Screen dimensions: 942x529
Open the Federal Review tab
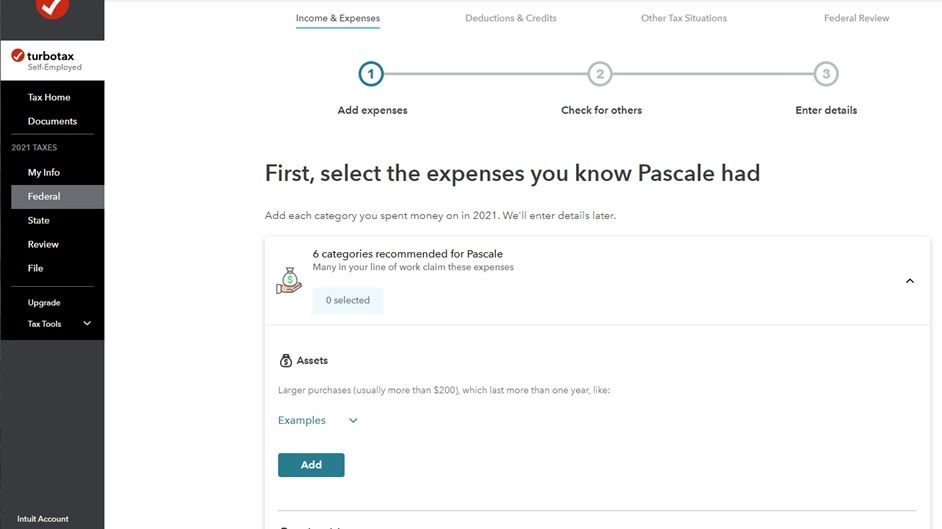pos(856,18)
